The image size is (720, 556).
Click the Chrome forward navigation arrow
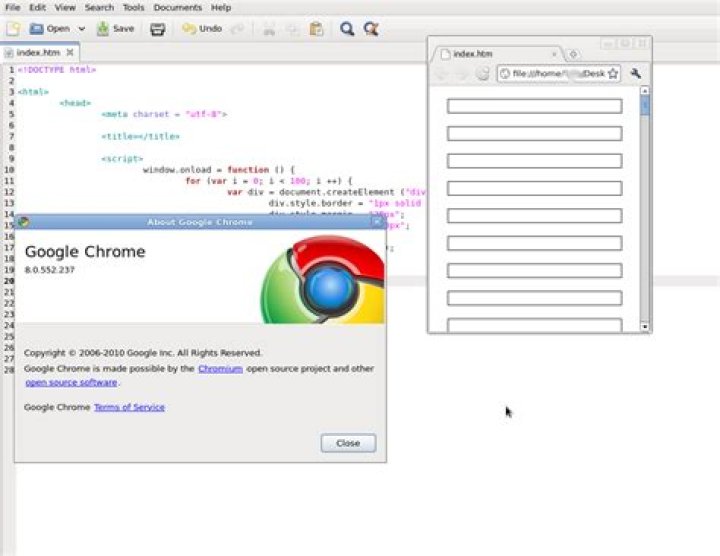pyautogui.click(x=462, y=73)
